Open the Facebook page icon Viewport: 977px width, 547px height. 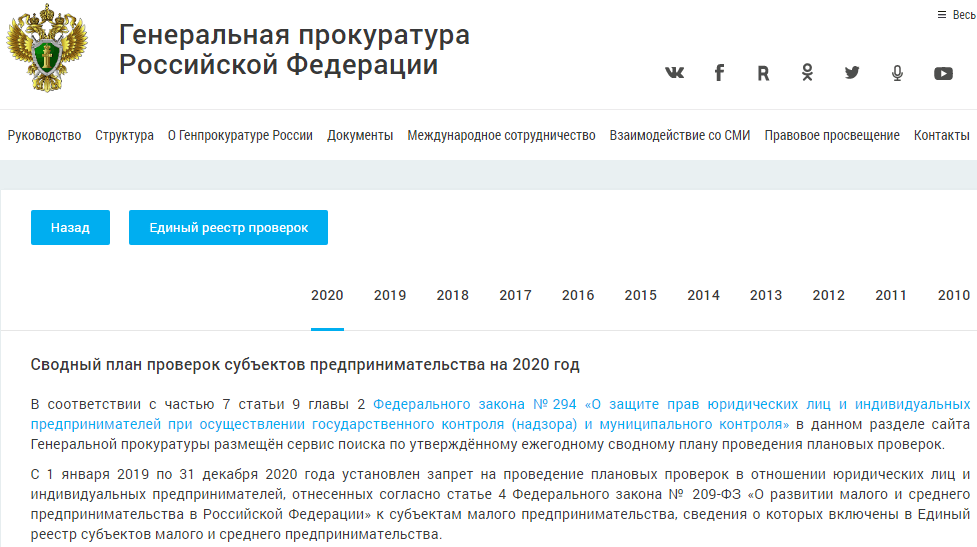point(719,73)
